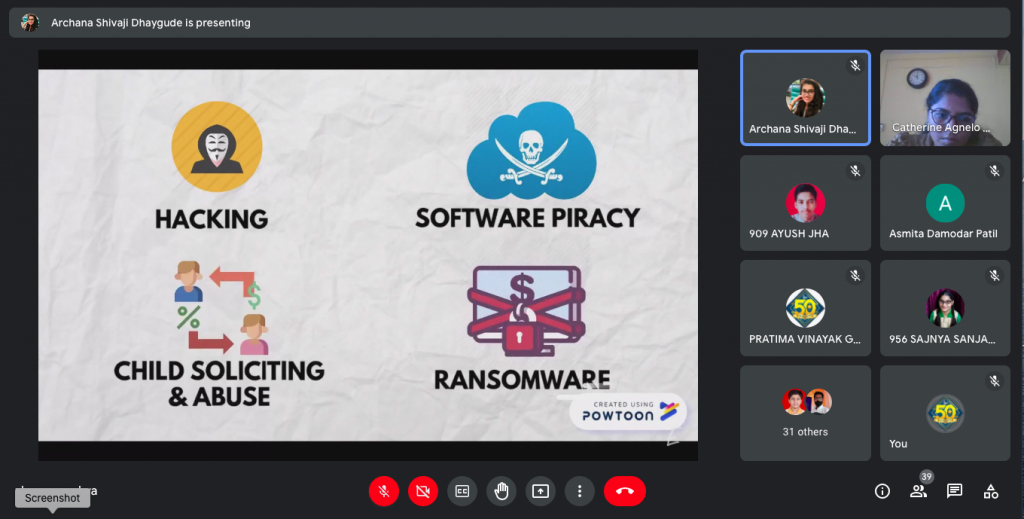Viewport: 1024px width, 519px height.
Task: Open the three-dot more options menu
Action: pos(580,491)
